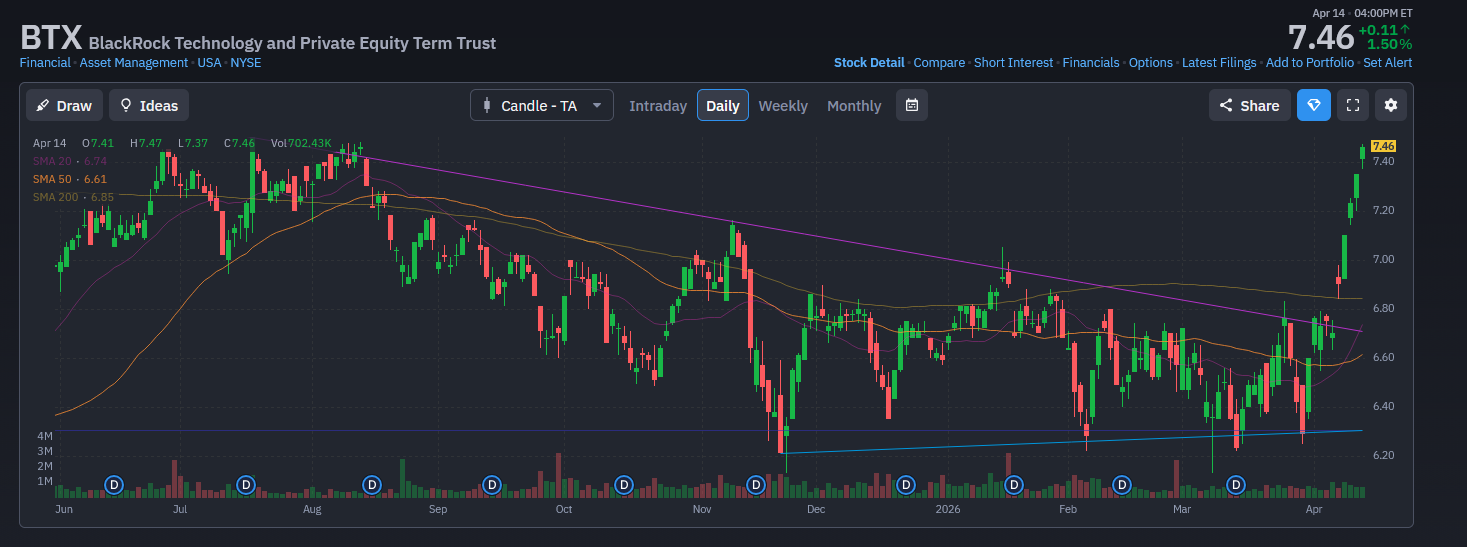Go to the Stock Detail link
The image size is (1467, 547).
pos(869,62)
